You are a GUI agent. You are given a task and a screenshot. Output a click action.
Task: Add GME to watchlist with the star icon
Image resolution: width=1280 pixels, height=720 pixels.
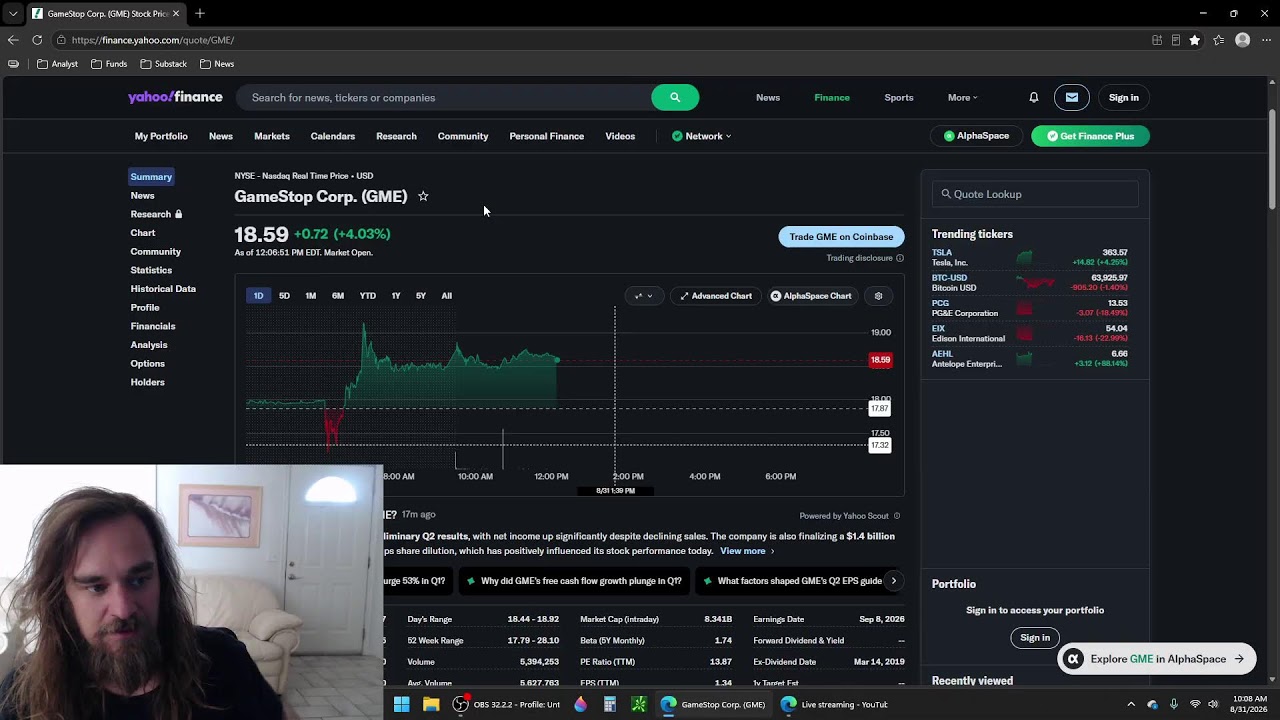(423, 196)
